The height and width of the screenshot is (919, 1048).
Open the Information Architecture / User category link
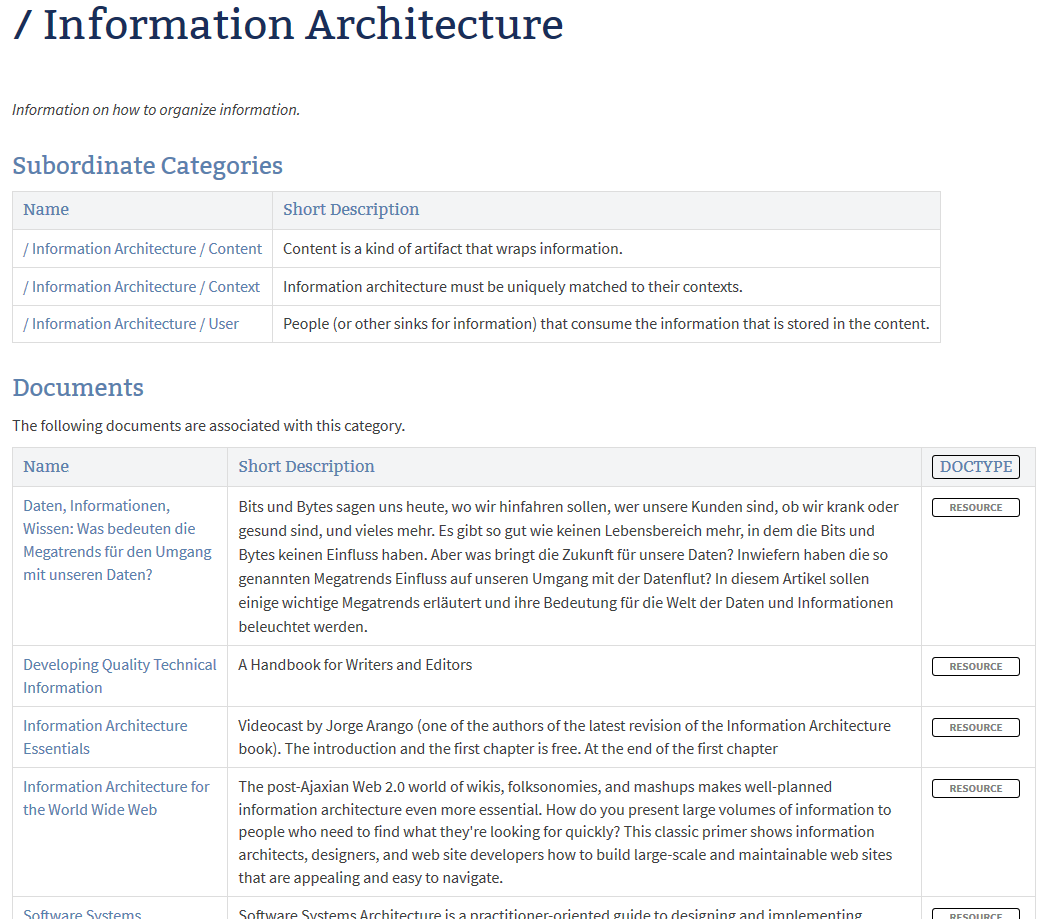tap(131, 324)
